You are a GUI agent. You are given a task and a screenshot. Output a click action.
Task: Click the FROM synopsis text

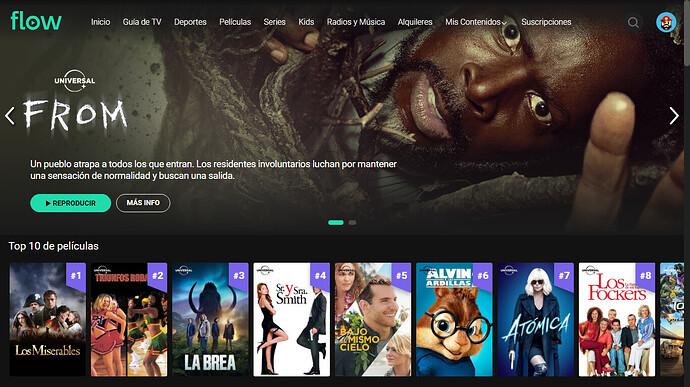pyautogui.click(x=213, y=170)
